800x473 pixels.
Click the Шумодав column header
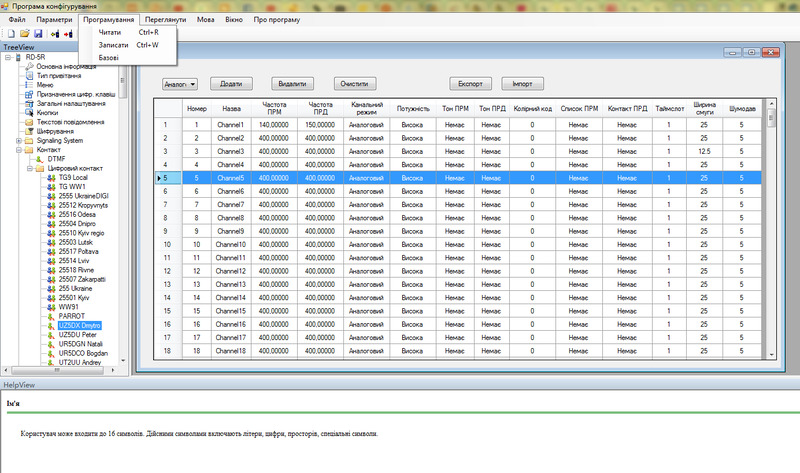pos(742,108)
